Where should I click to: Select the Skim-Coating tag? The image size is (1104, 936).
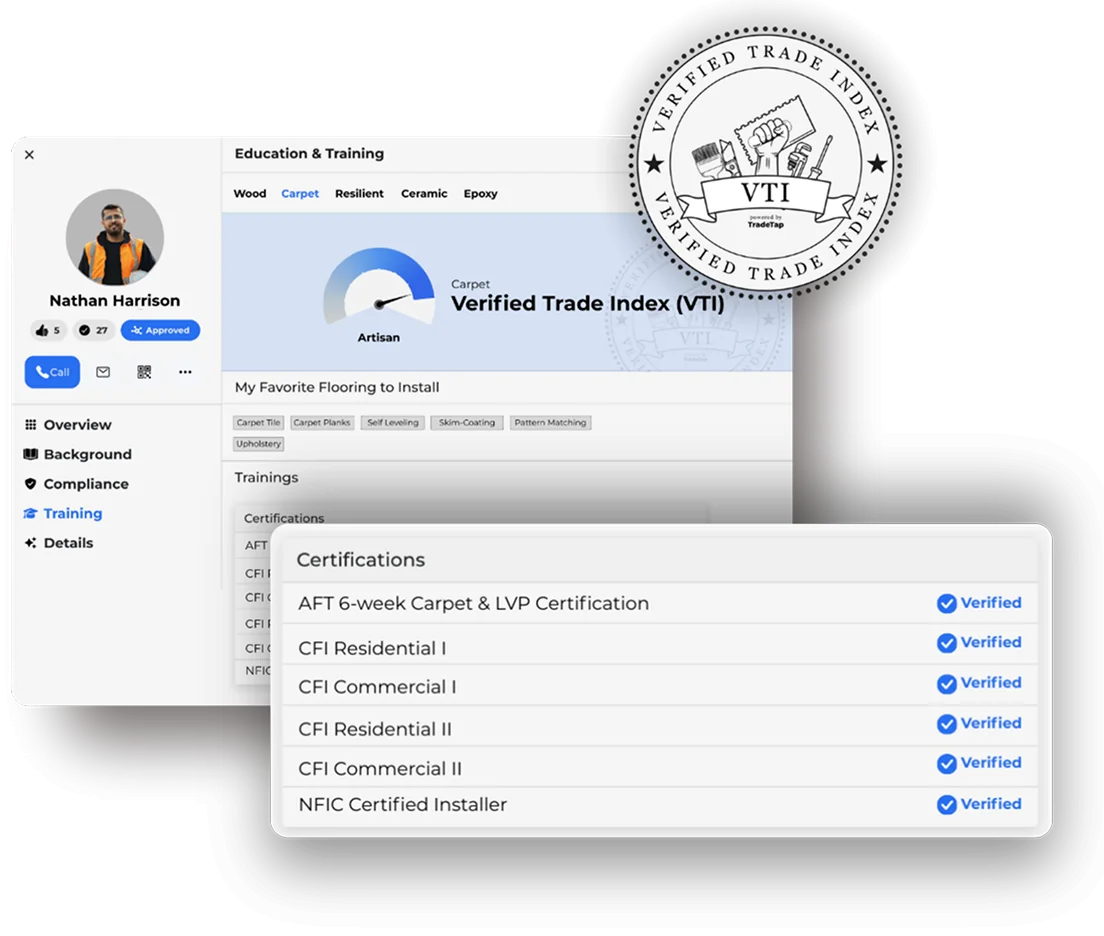pos(467,423)
